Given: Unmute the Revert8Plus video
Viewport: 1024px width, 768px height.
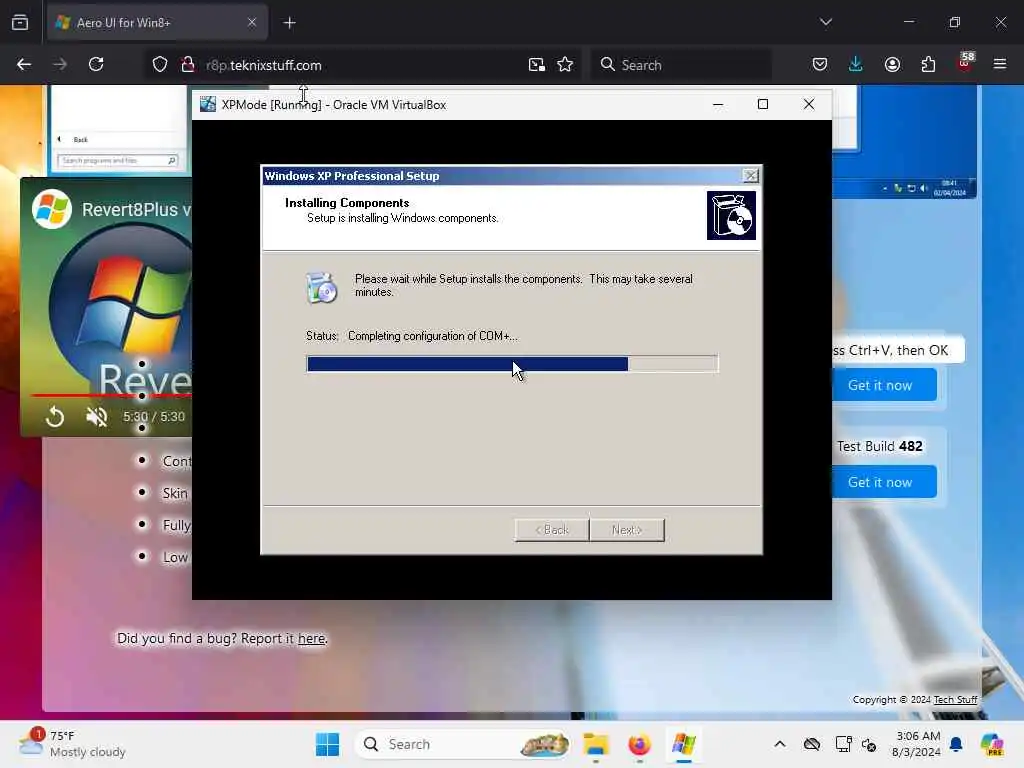Looking at the screenshot, I should pos(97,417).
